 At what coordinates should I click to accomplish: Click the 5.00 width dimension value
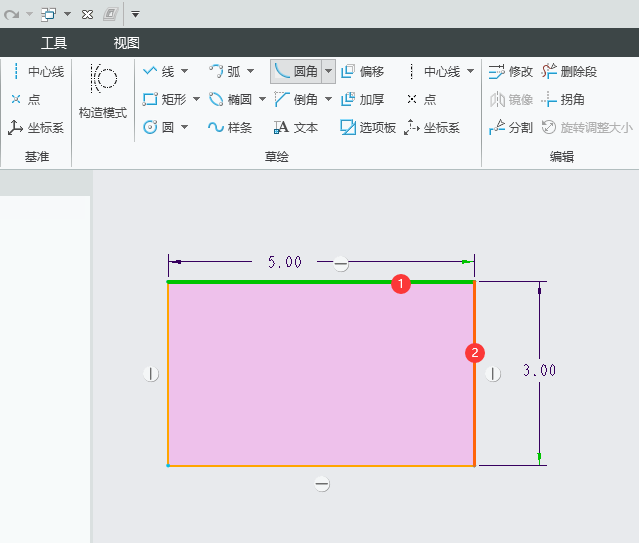(x=284, y=262)
